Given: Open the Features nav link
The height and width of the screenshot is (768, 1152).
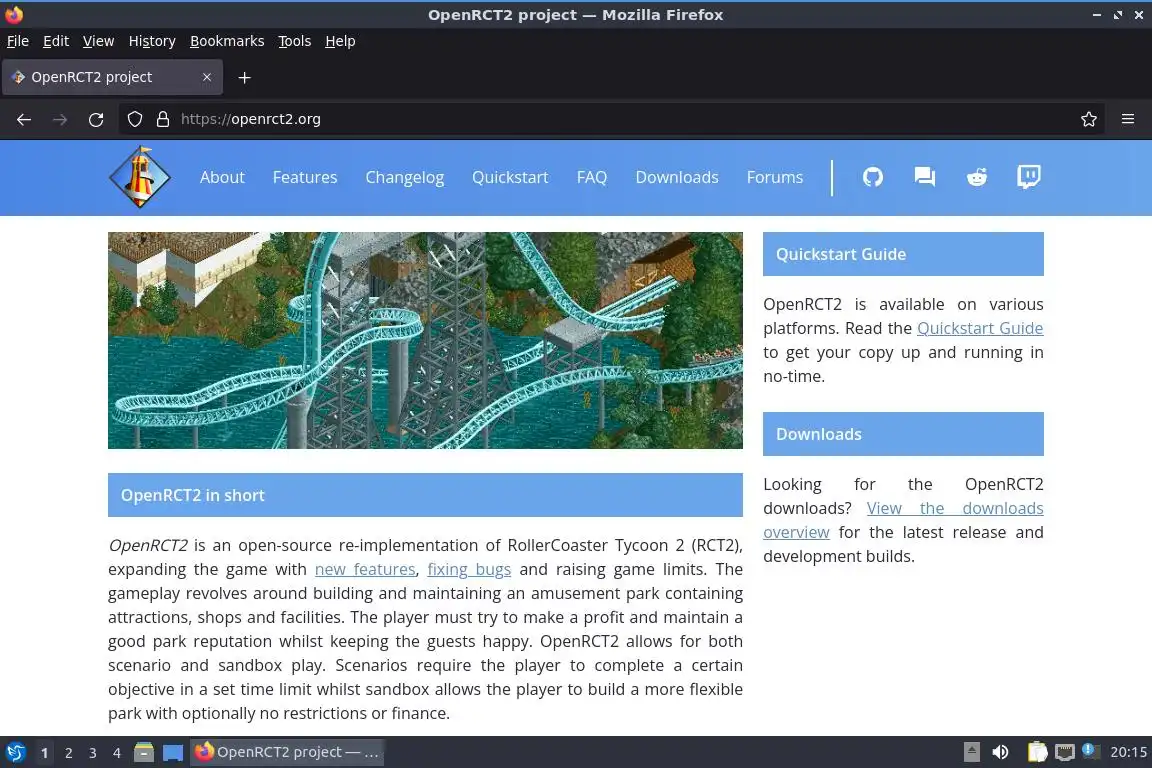Looking at the screenshot, I should pos(305,177).
